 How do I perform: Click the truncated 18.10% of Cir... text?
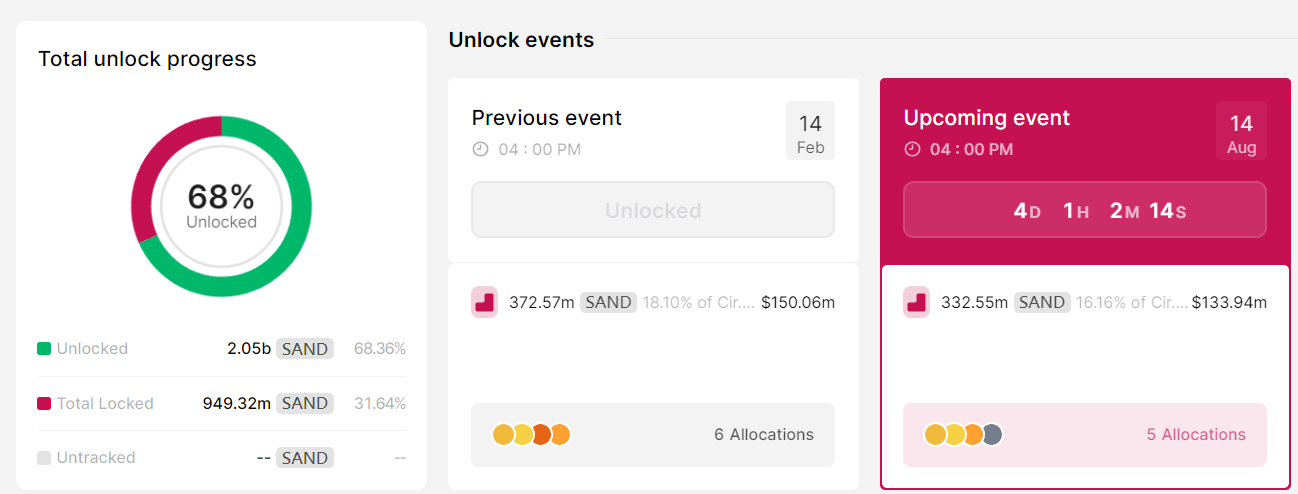pos(699,302)
